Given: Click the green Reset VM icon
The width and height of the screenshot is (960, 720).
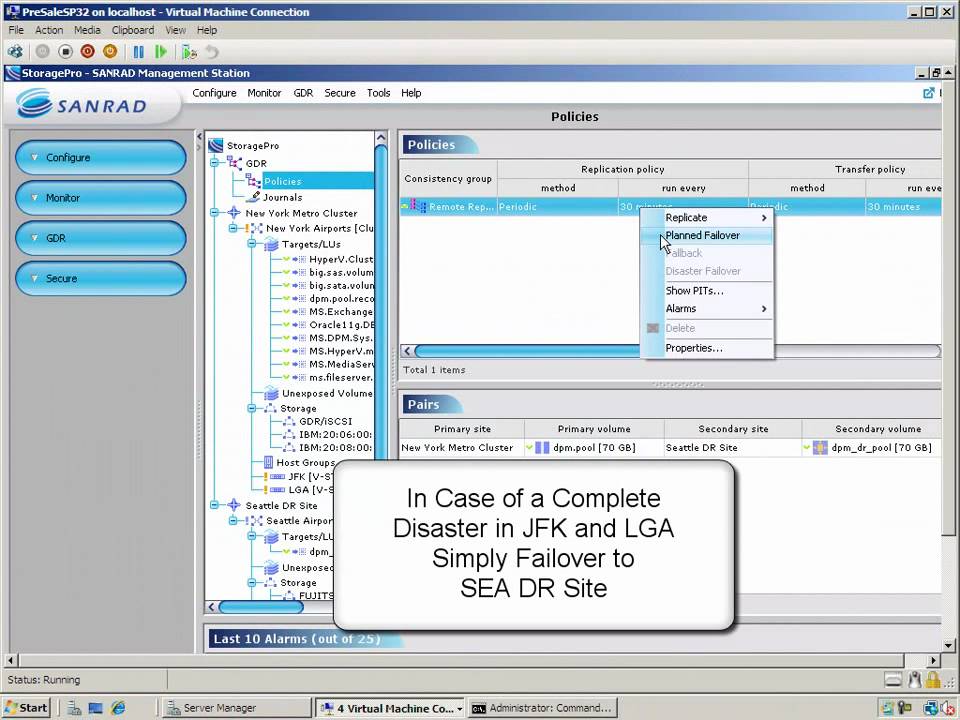Looking at the screenshot, I should tap(161, 52).
